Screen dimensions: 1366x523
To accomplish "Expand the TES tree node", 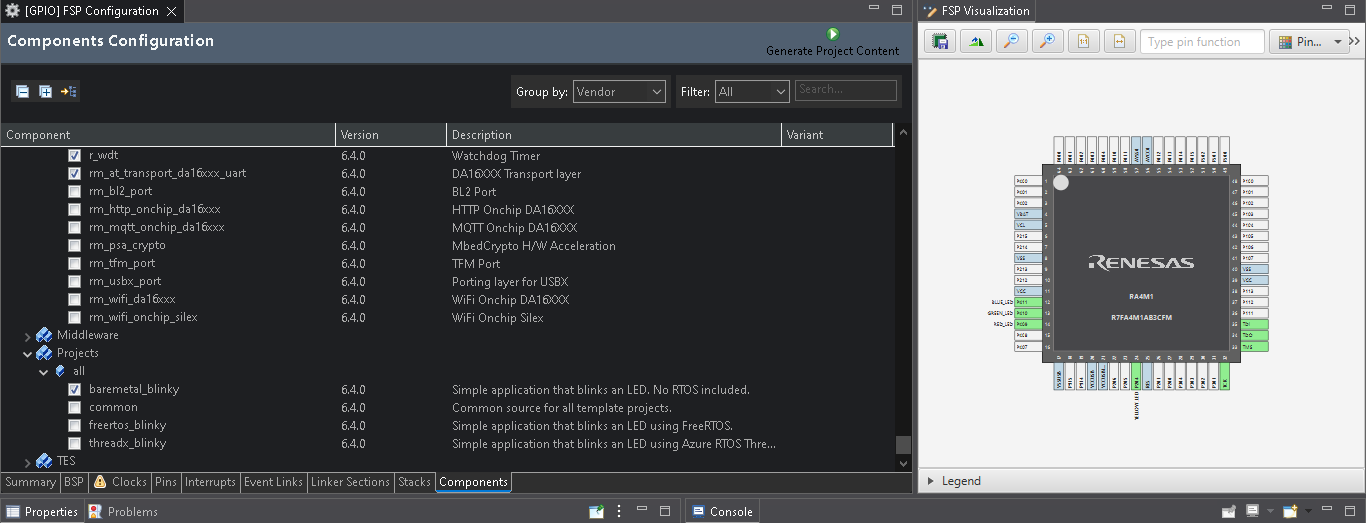I will (x=28, y=462).
